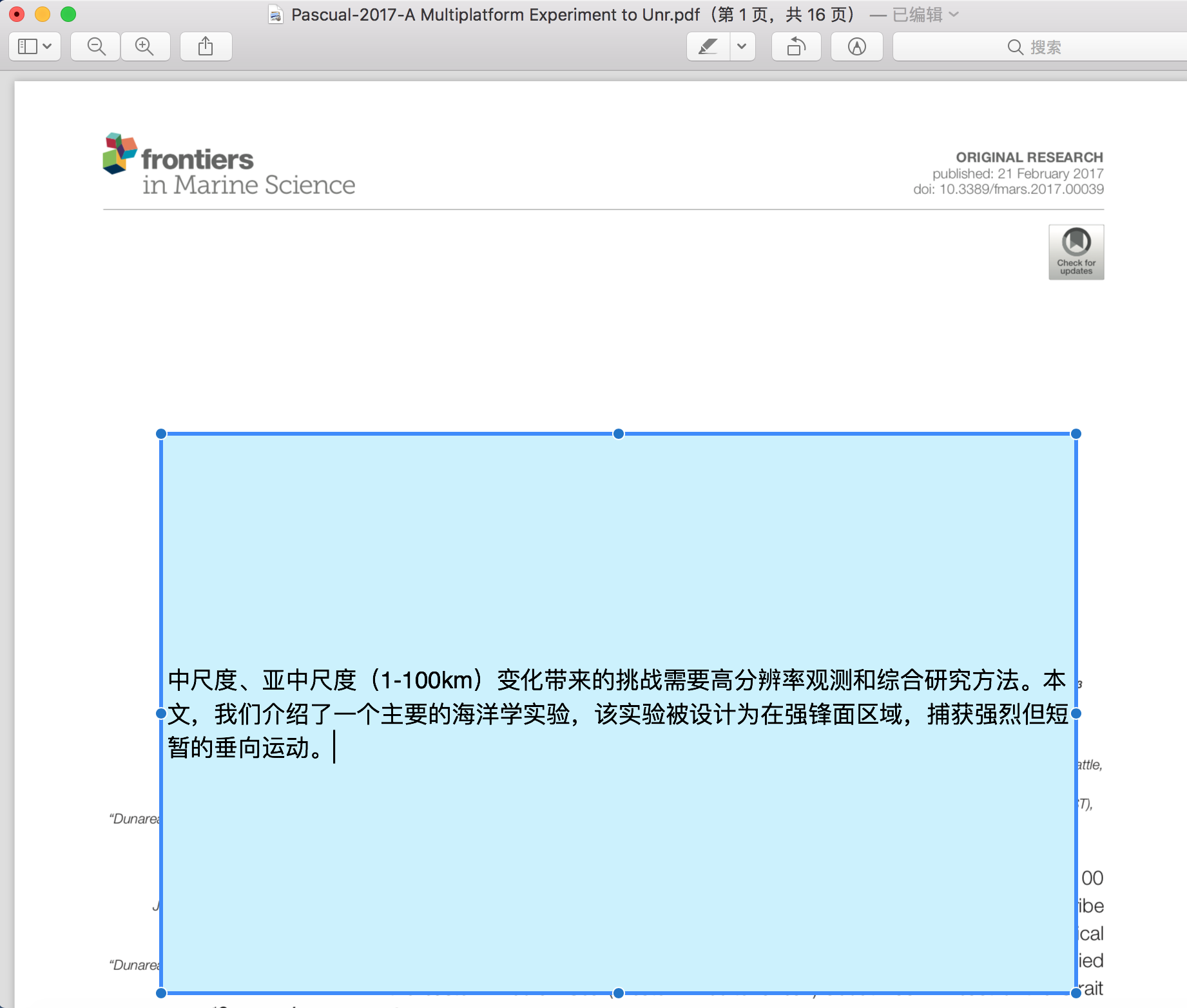This screenshot has width=1187, height=1008.
Task: Zoom out of the PDF page
Action: (x=96, y=46)
